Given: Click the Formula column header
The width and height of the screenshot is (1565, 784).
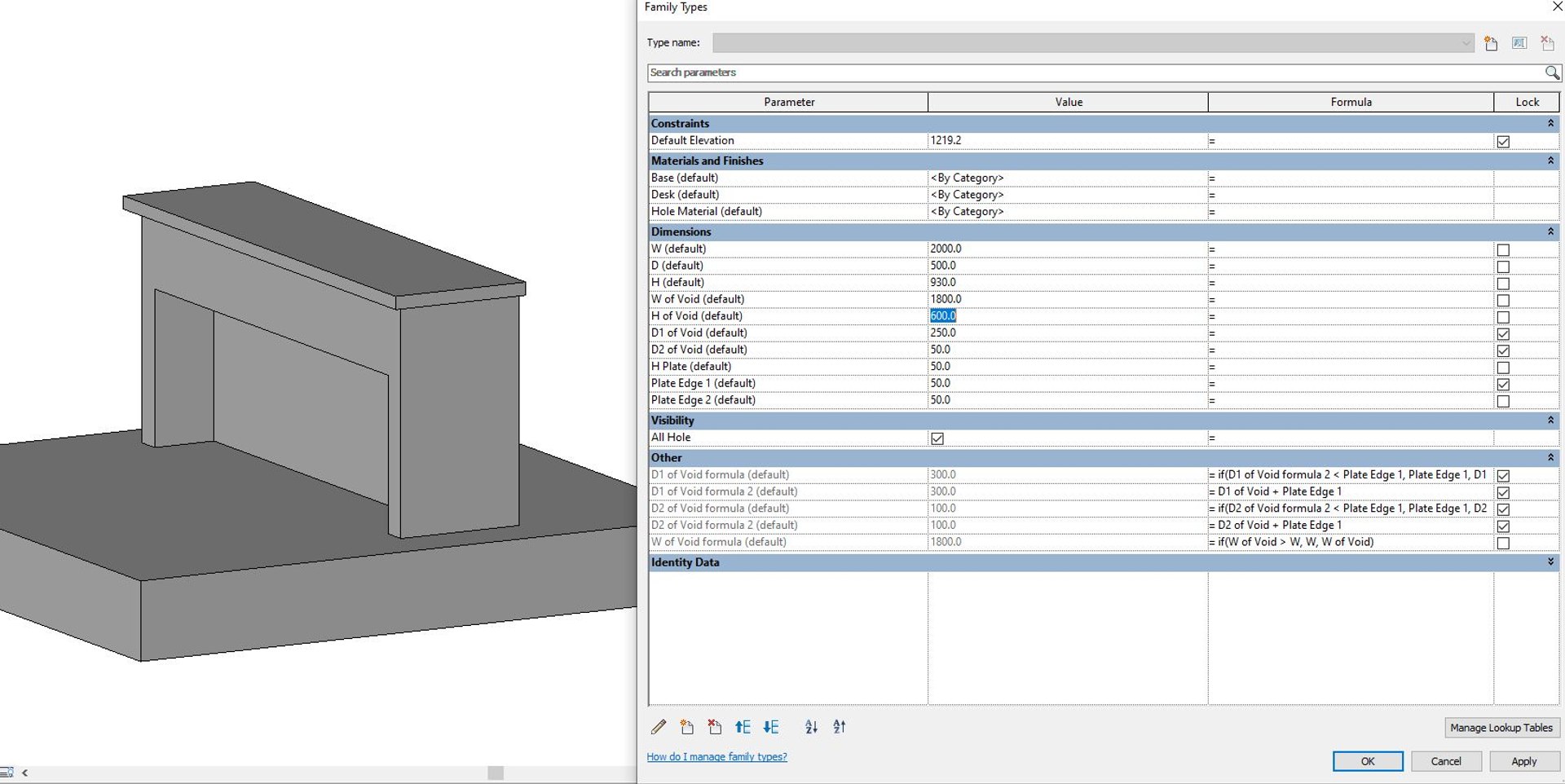Looking at the screenshot, I should click(x=1351, y=102).
